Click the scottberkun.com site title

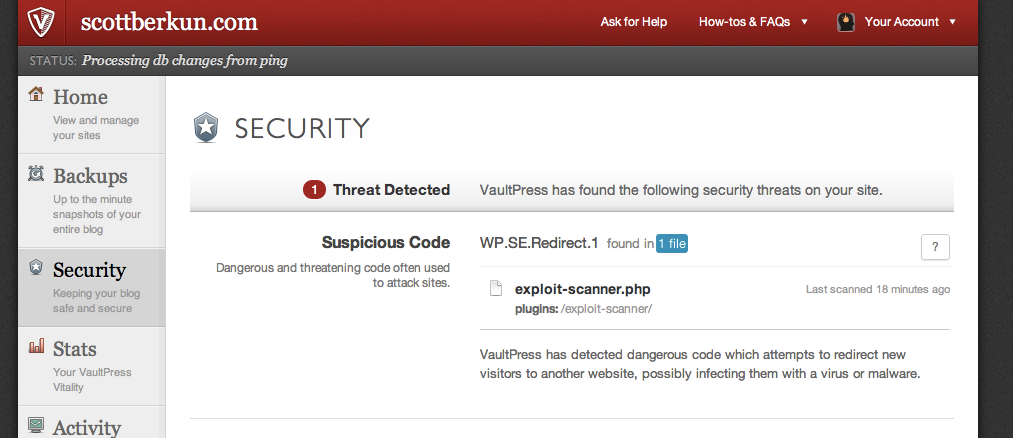[x=170, y=22]
